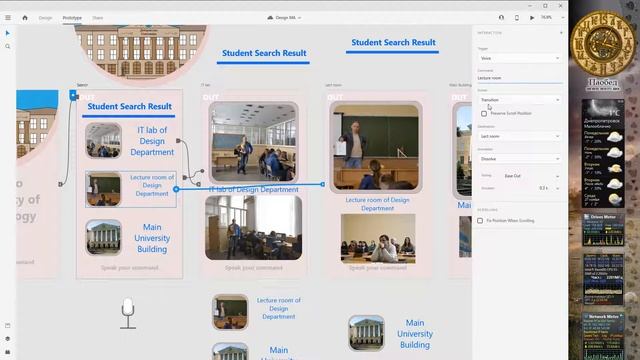Click the Drives Meter desktop gadget
The width and height of the screenshot is (640, 360).
pos(603,229)
